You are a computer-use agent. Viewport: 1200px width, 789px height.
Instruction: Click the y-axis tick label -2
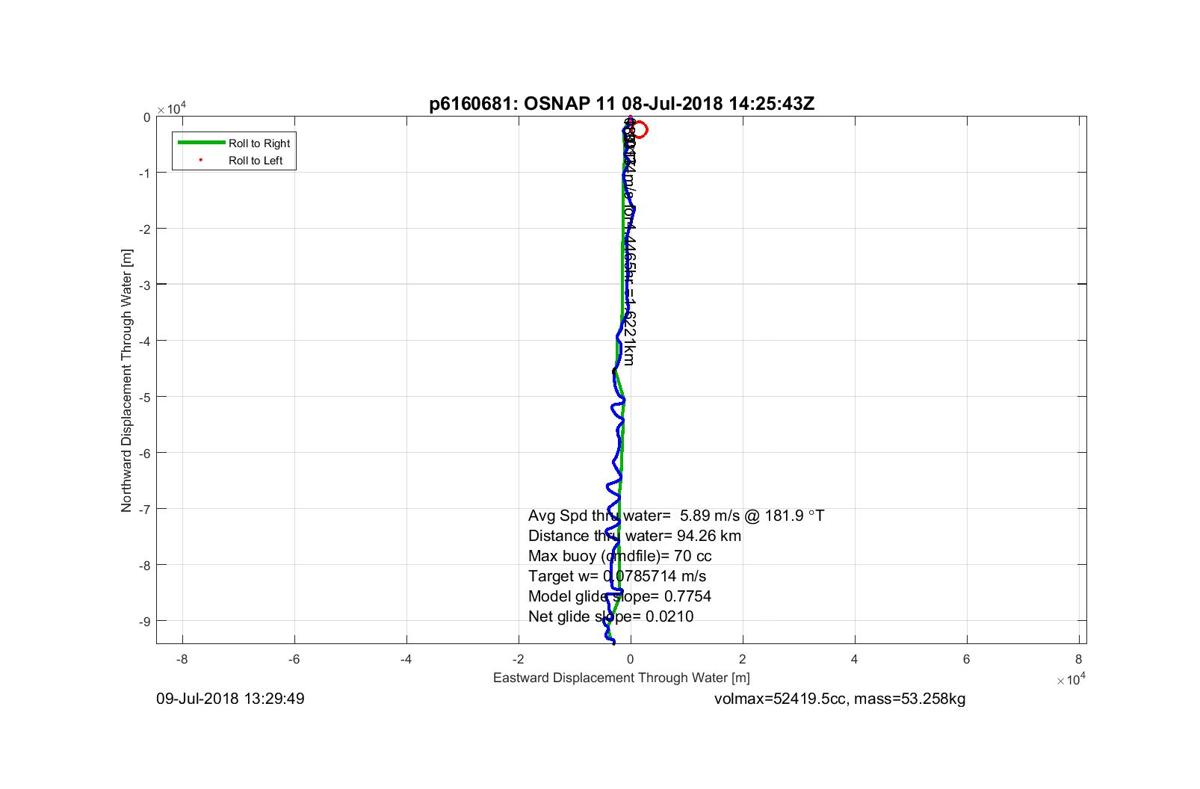144,230
